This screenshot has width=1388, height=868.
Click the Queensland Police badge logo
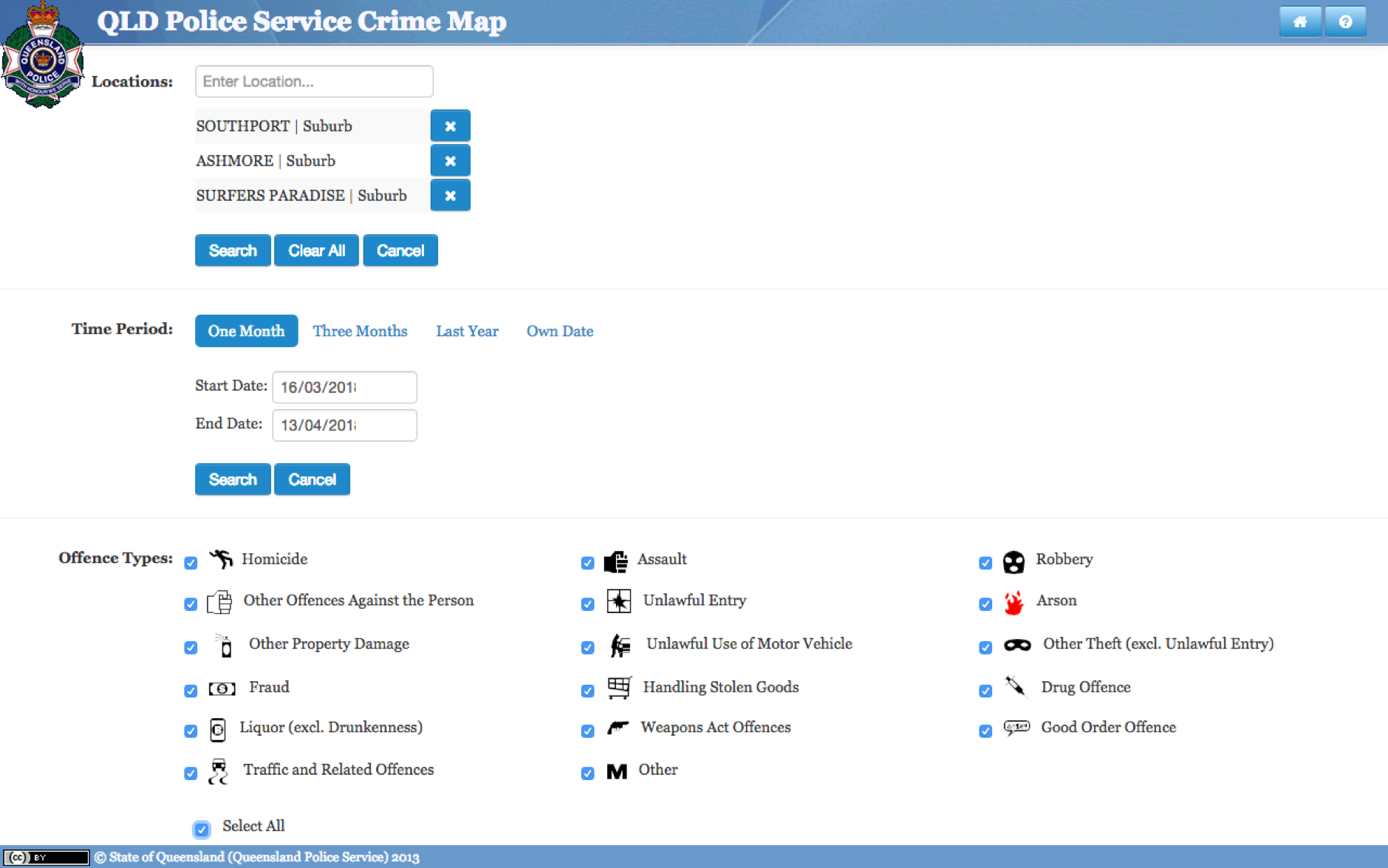click(42, 55)
